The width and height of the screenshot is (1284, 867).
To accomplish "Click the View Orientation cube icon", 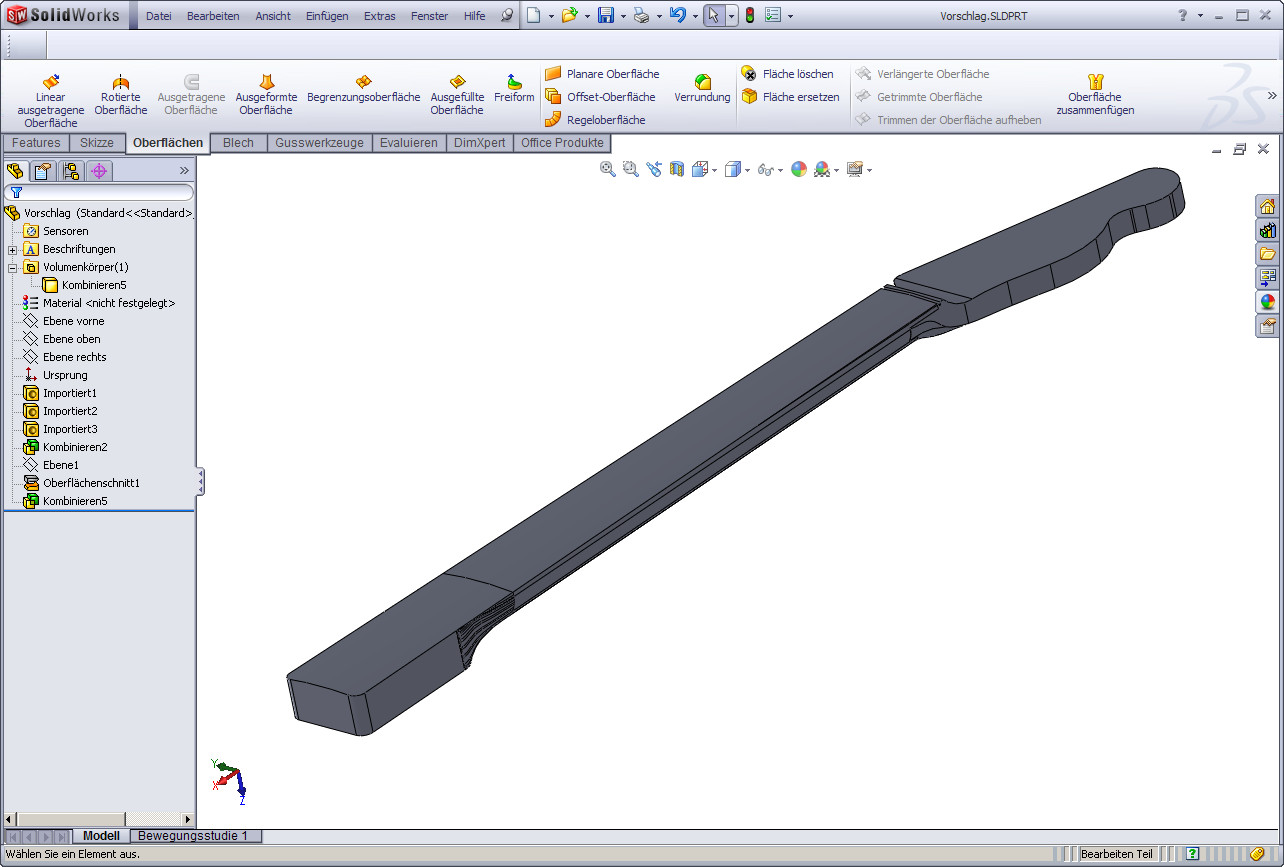I will [x=700, y=170].
